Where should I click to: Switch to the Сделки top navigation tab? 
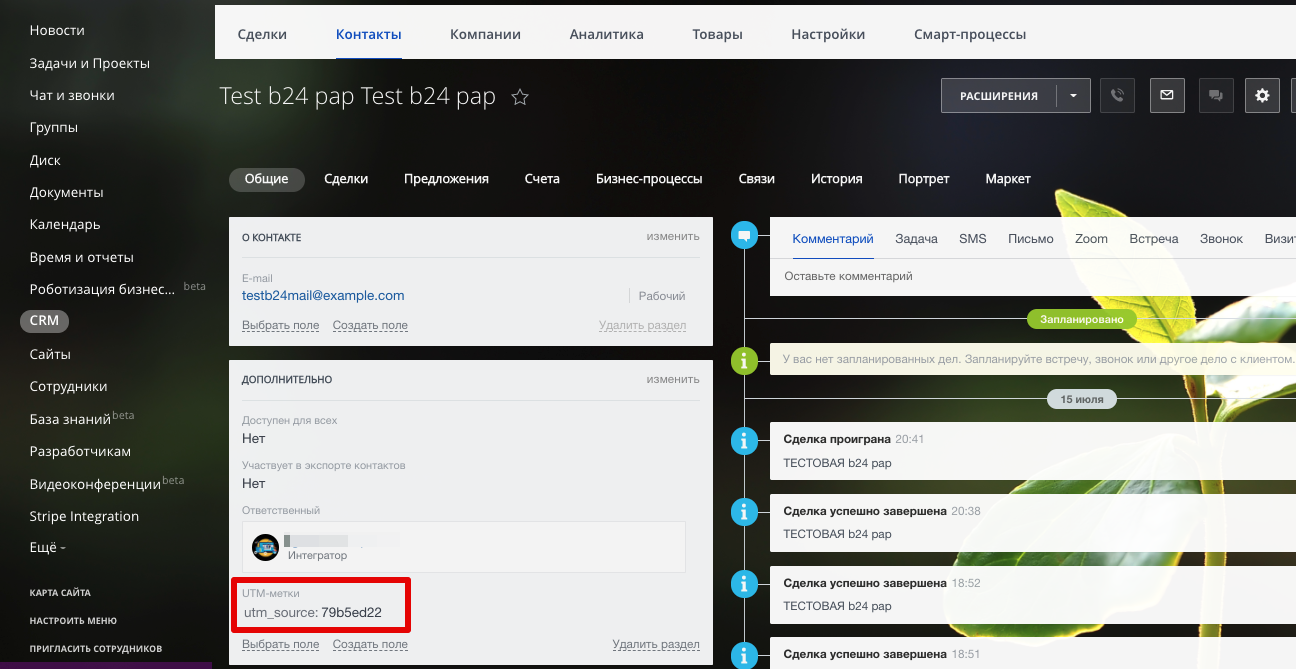(x=262, y=34)
